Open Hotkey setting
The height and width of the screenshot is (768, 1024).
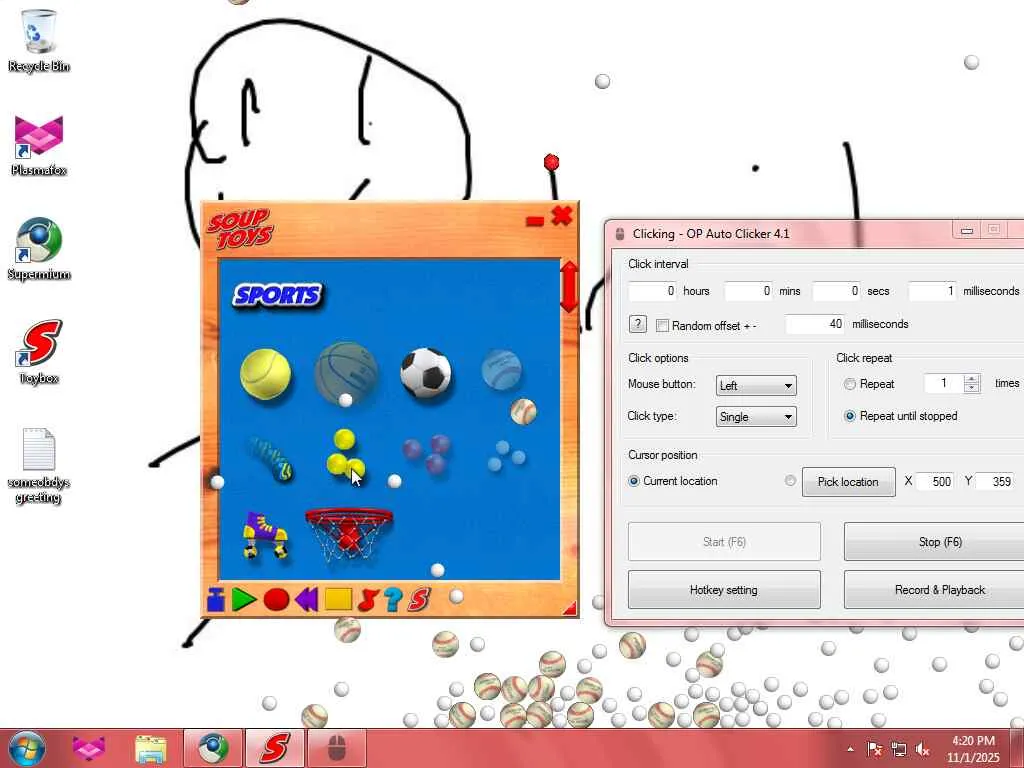click(724, 590)
